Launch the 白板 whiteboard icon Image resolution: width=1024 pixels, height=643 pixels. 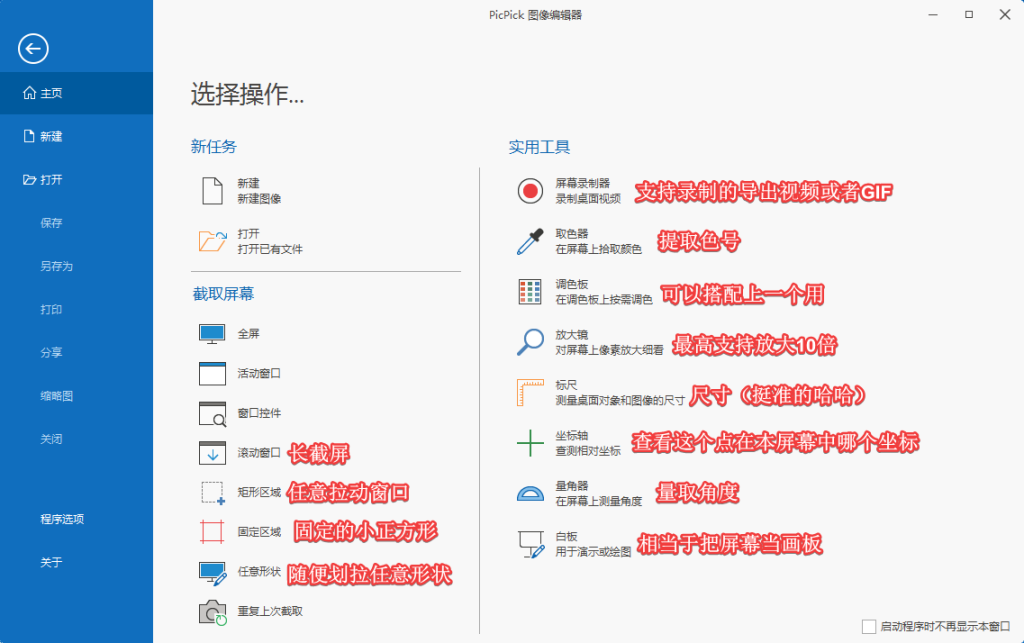pyautogui.click(x=531, y=544)
